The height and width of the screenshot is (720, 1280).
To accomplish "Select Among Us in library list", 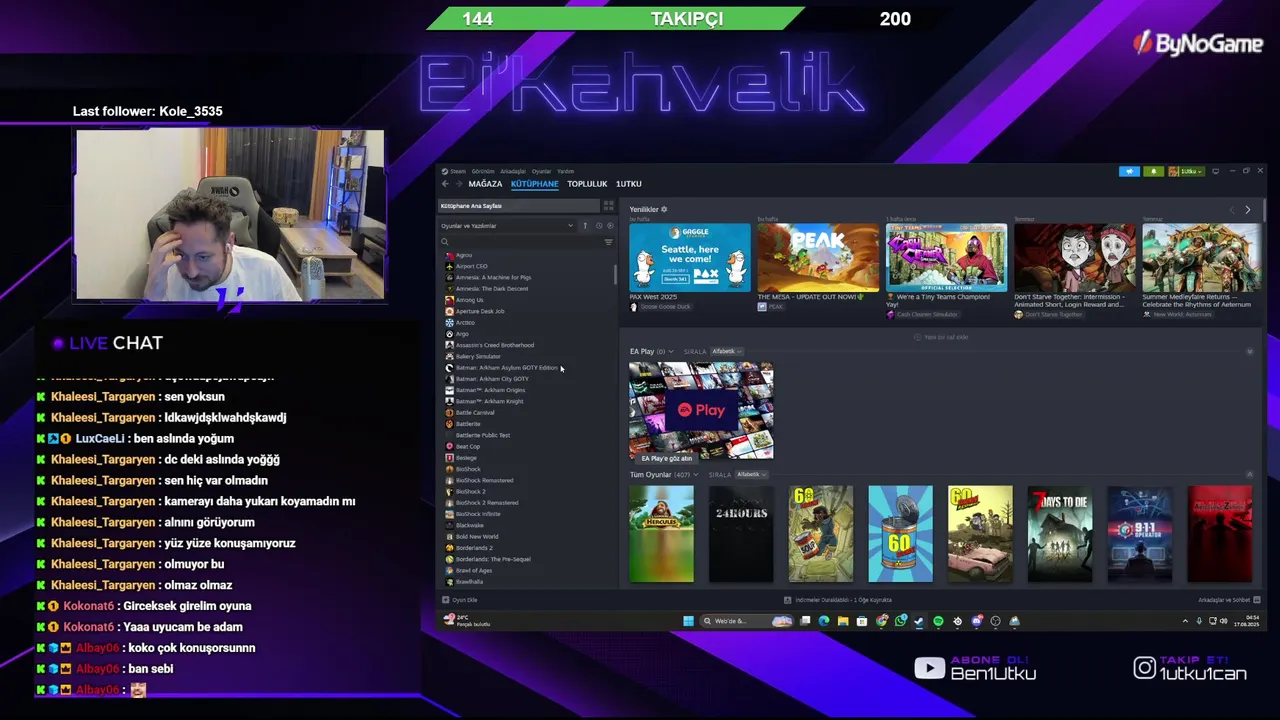I will (469, 300).
